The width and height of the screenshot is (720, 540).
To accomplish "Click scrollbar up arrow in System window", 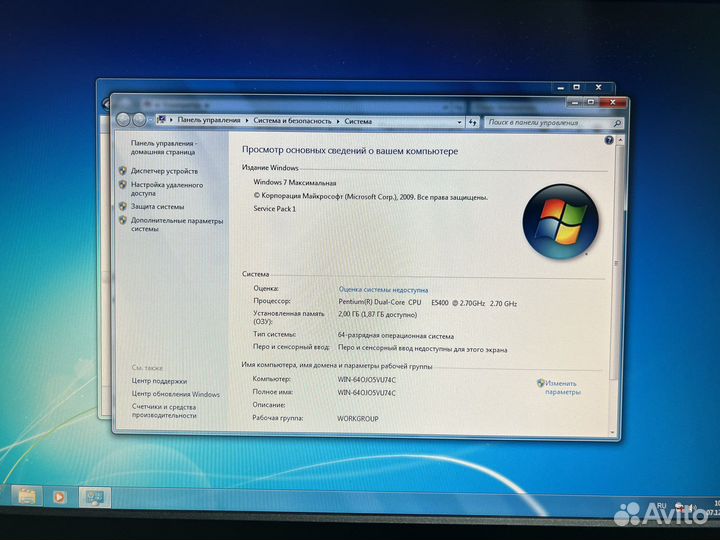I will click(x=620, y=140).
